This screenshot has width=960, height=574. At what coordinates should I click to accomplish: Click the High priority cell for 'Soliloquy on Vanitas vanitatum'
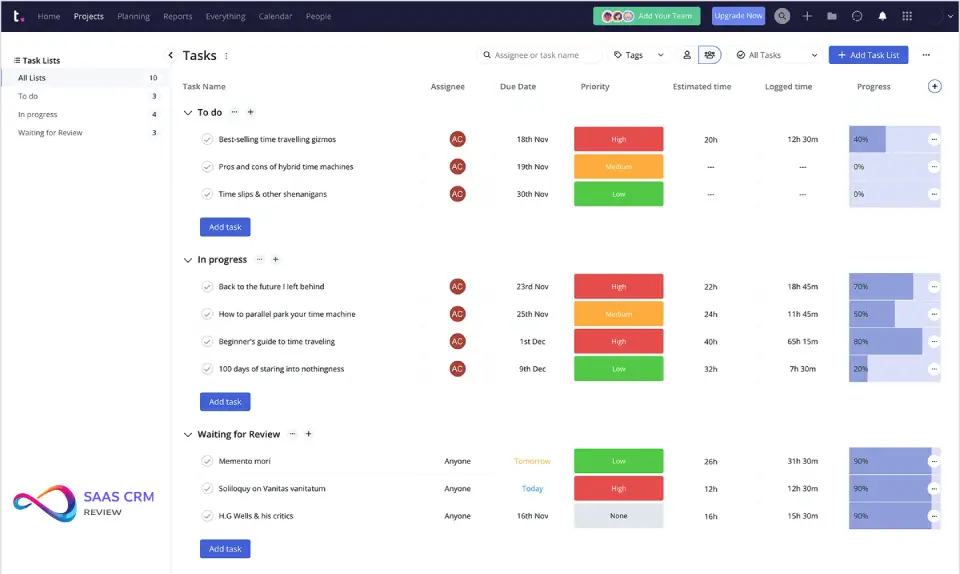tap(618, 489)
